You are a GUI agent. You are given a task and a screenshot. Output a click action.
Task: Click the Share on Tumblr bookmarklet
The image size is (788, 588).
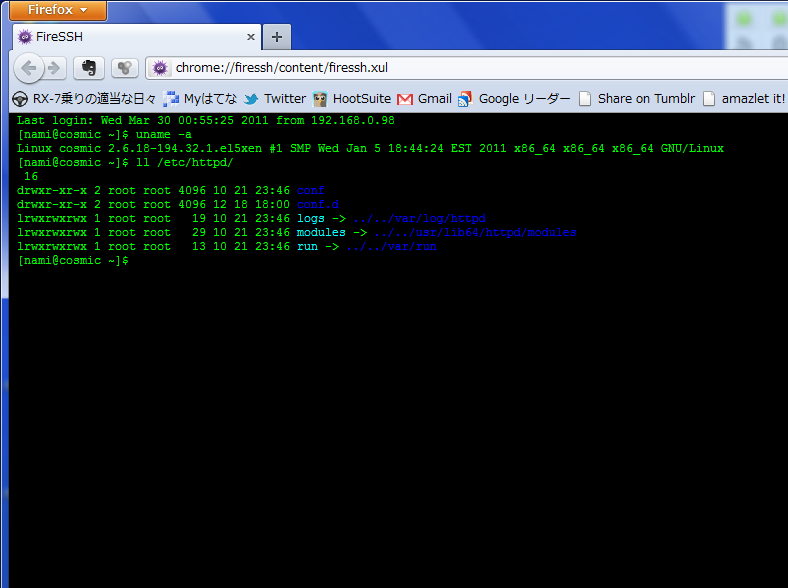pos(637,99)
